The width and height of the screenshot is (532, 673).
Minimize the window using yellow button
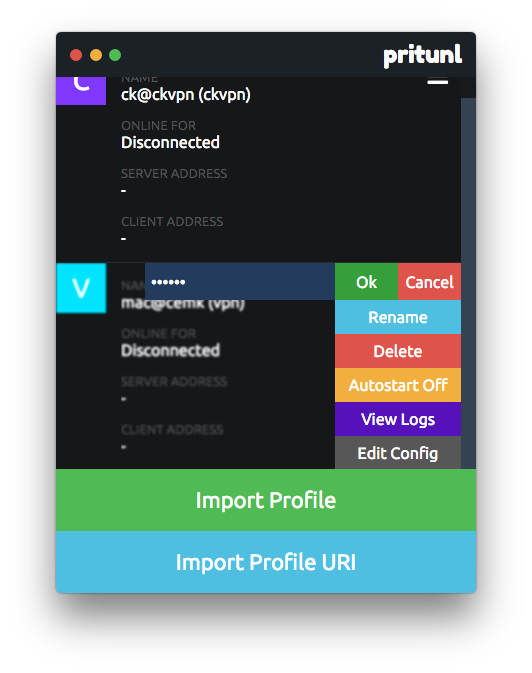[96, 55]
